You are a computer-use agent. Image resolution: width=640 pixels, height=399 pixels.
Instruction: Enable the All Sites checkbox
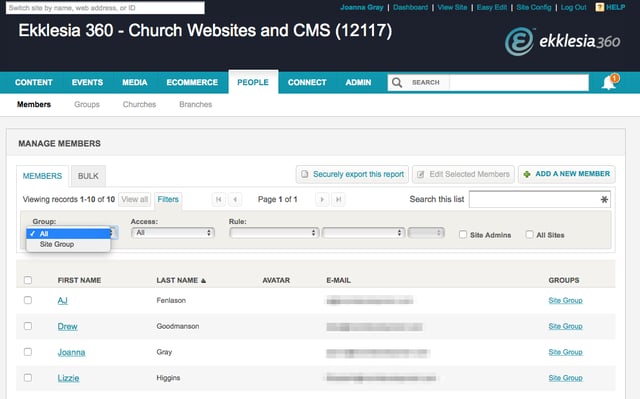[x=529, y=235]
